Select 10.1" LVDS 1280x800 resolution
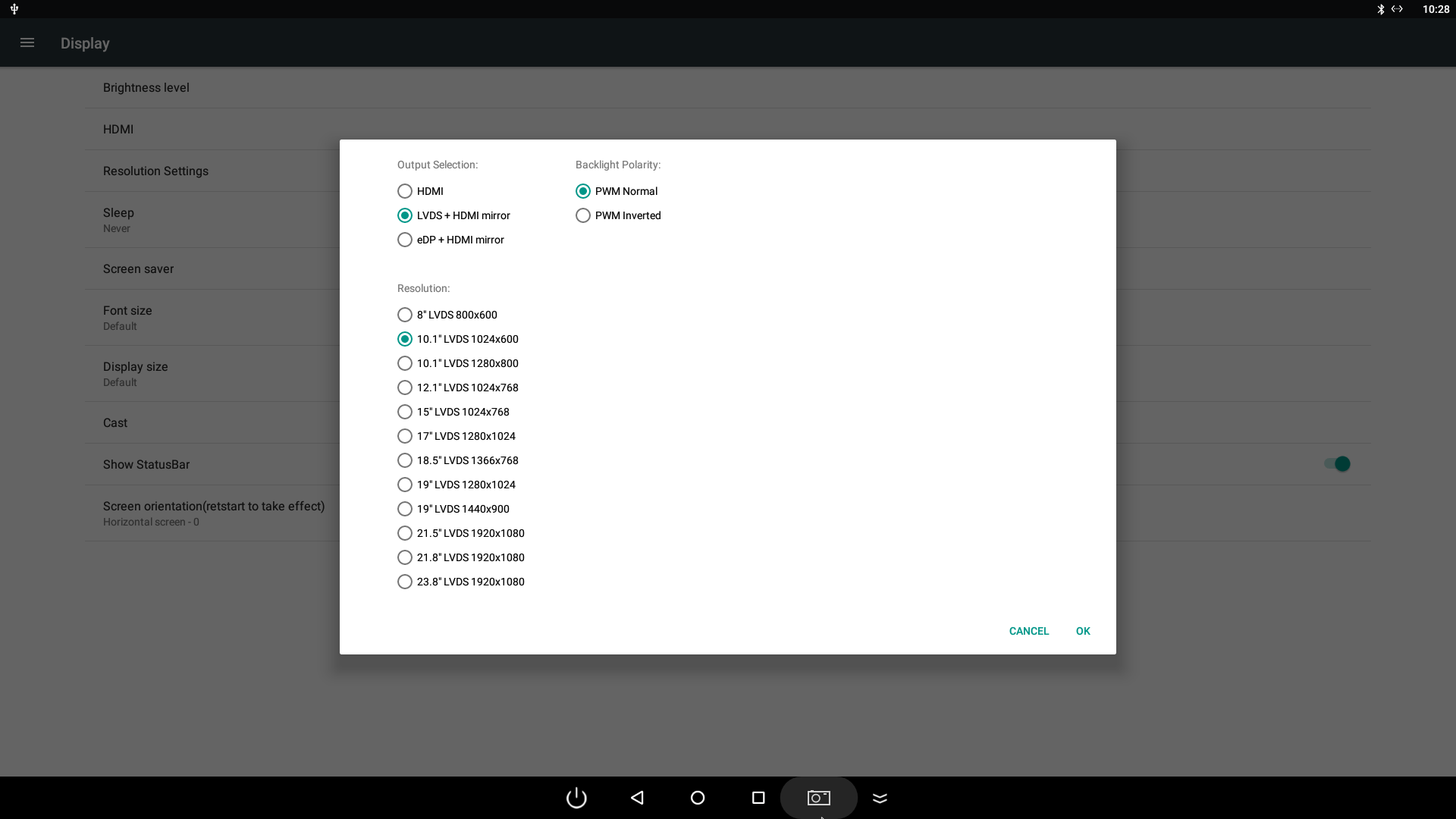 coord(405,363)
